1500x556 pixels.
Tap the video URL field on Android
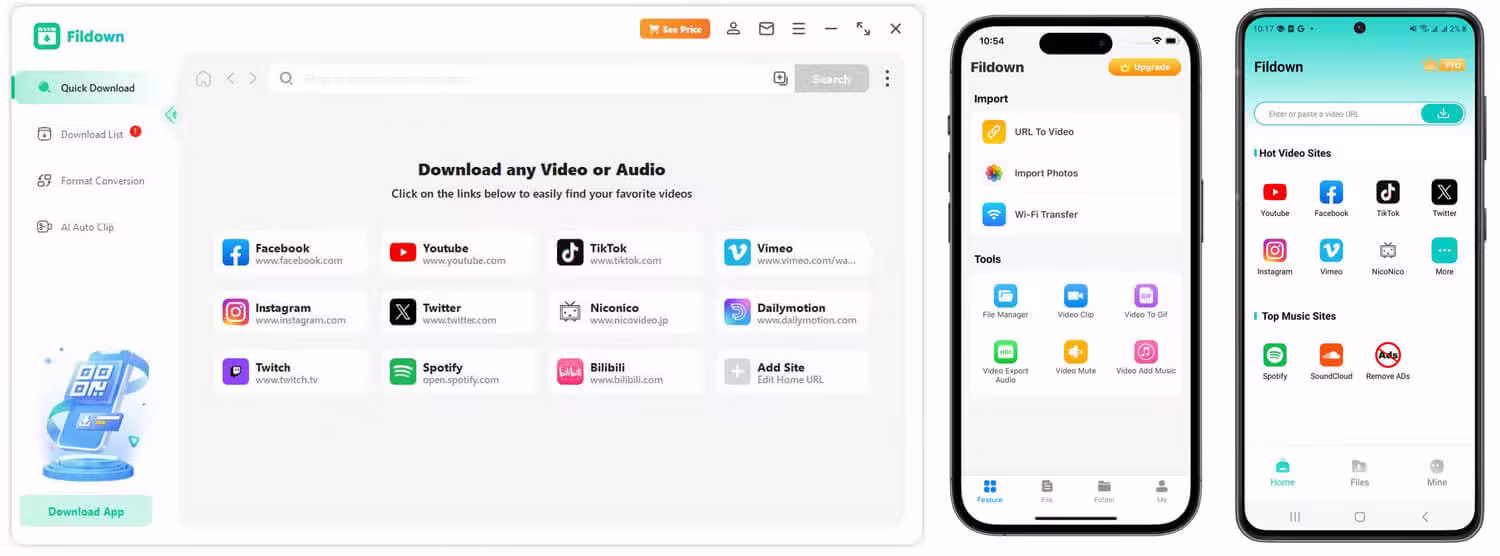point(1338,114)
